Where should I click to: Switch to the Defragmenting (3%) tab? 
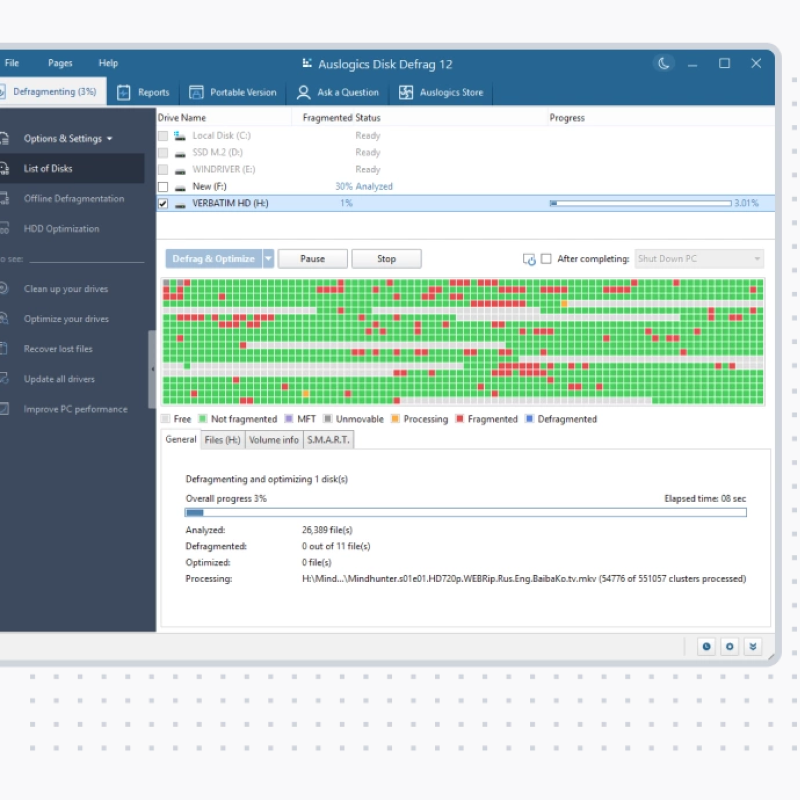(x=53, y=91)
